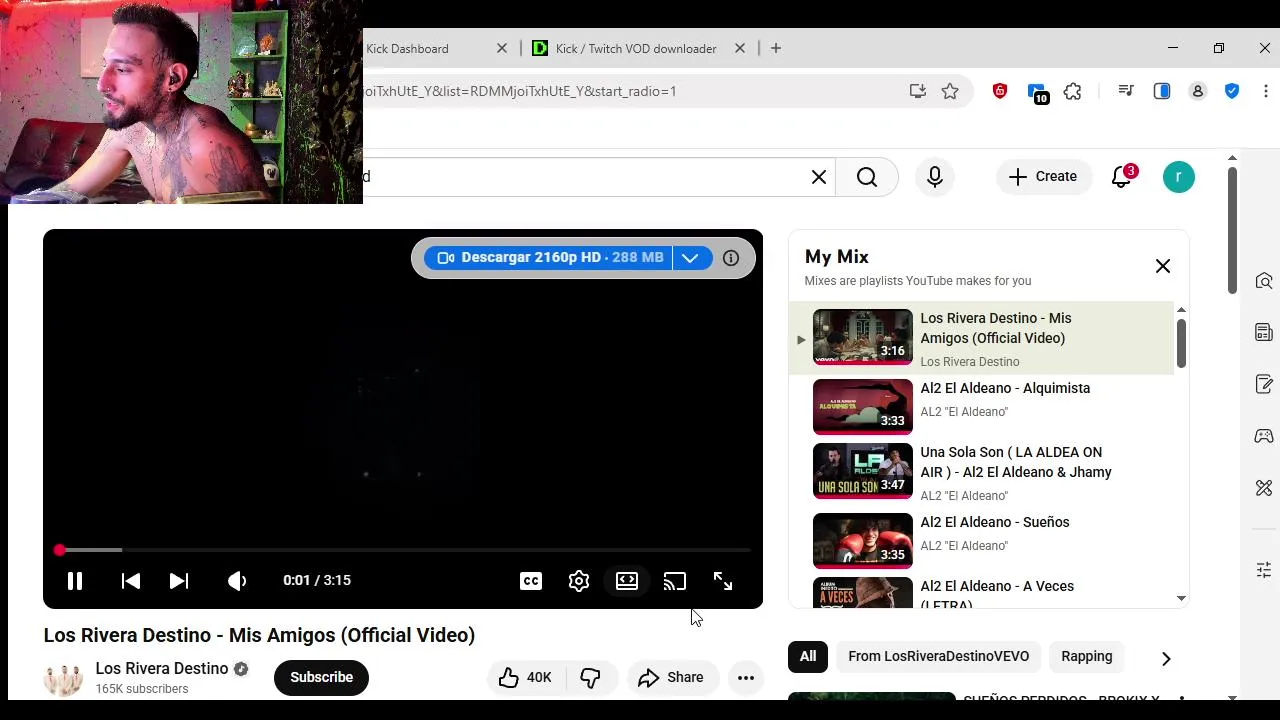Dislike this video

591,677
